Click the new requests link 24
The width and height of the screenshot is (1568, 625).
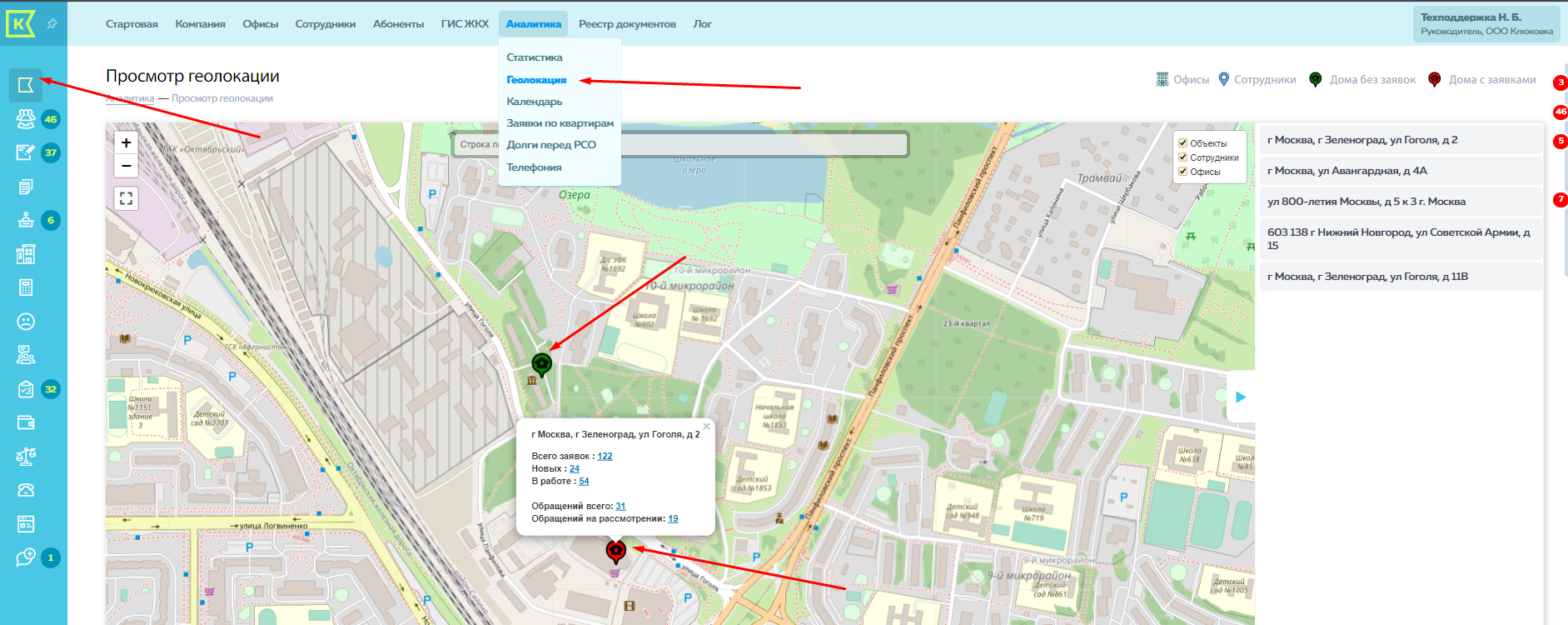click(575, 468)
